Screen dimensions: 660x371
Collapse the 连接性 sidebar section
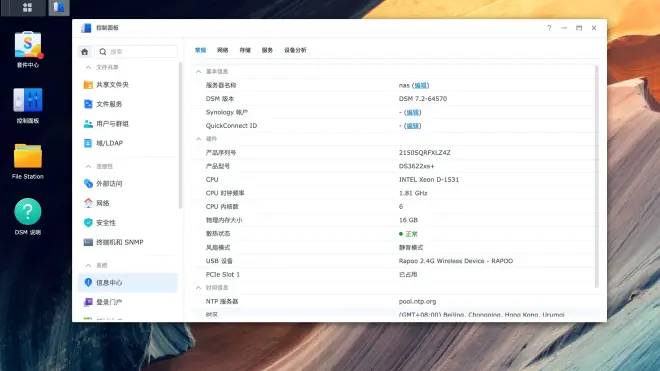pos(88,166)
